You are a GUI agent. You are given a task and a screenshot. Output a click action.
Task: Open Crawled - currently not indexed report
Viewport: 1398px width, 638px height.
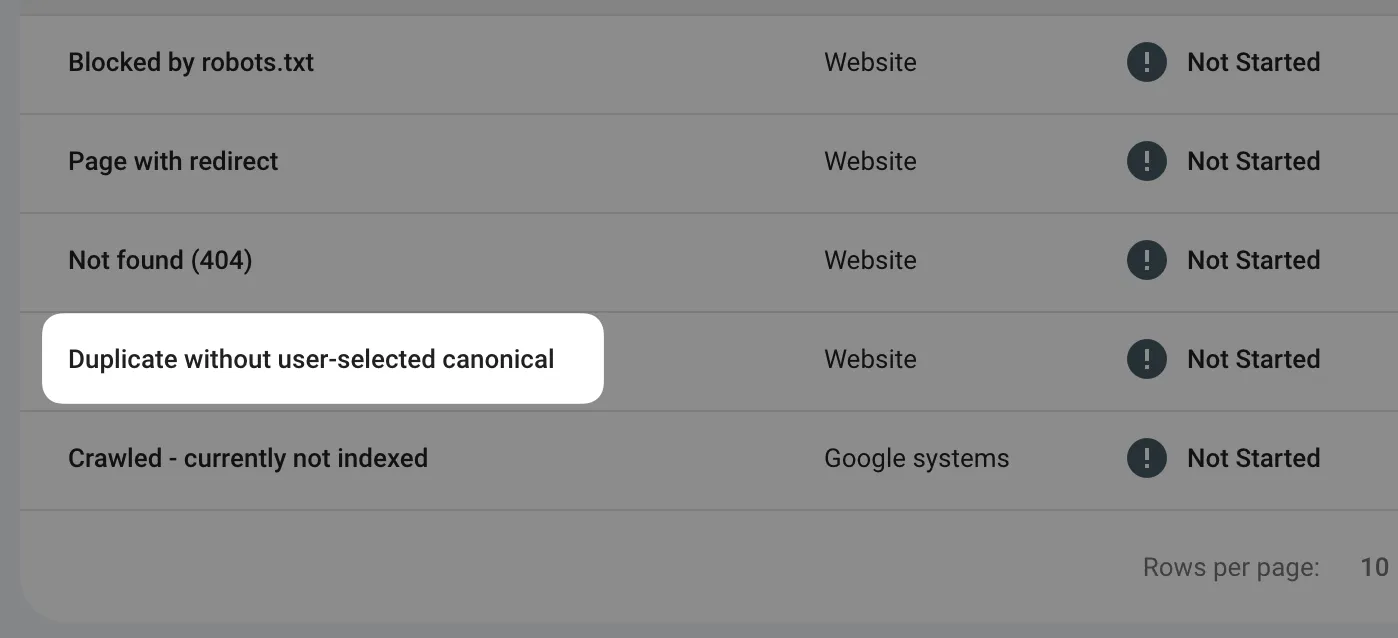click(248, 458)
